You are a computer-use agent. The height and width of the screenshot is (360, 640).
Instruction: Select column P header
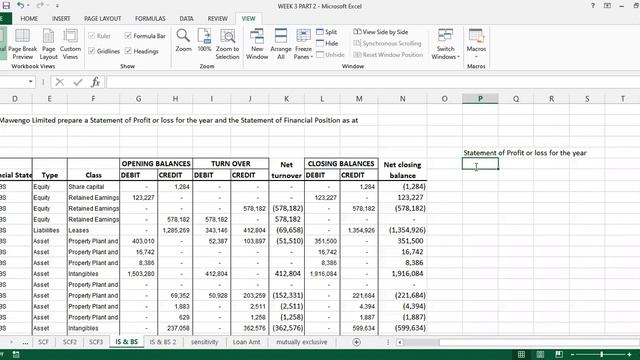click(480, 99)
